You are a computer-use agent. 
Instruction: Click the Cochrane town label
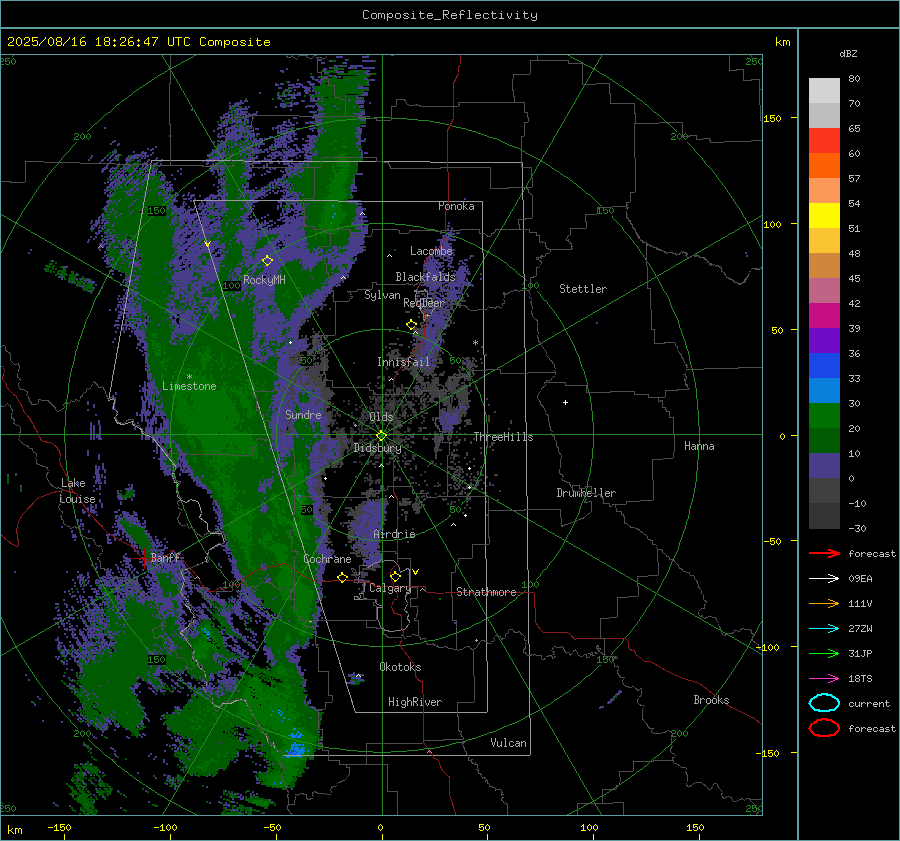click(x=327, y=559)
